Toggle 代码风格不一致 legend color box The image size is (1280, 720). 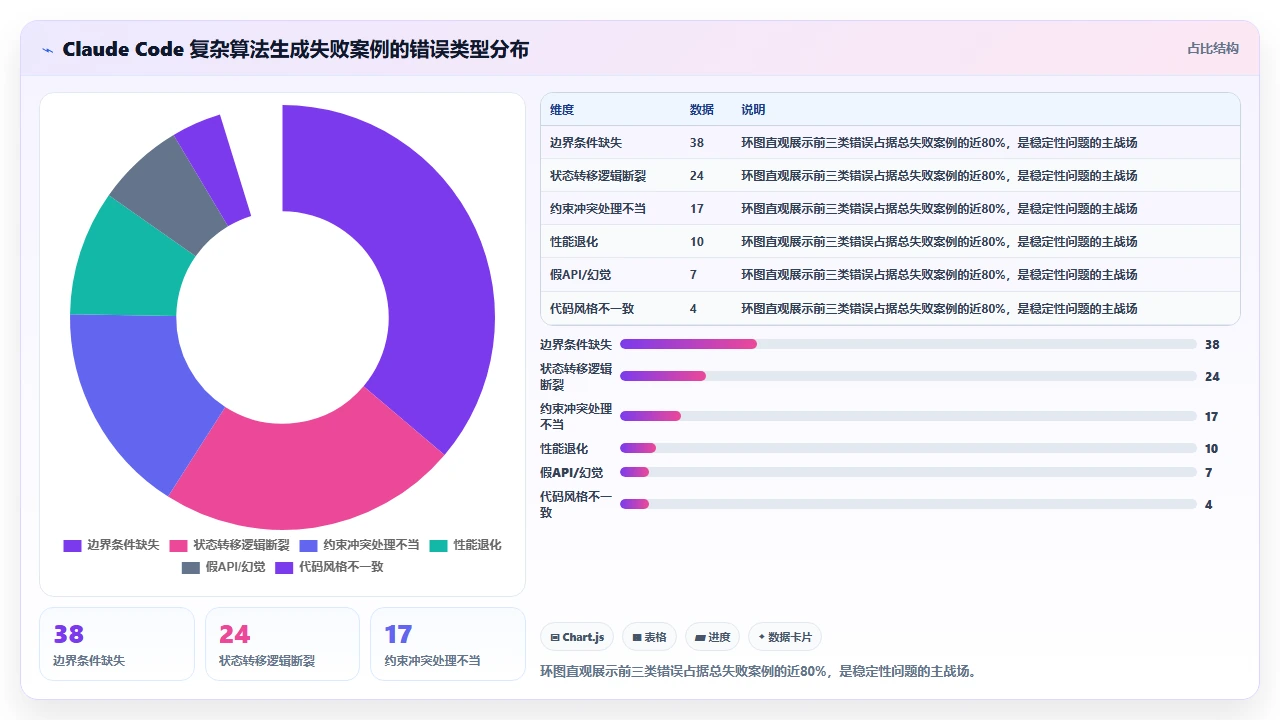(284, 568)
